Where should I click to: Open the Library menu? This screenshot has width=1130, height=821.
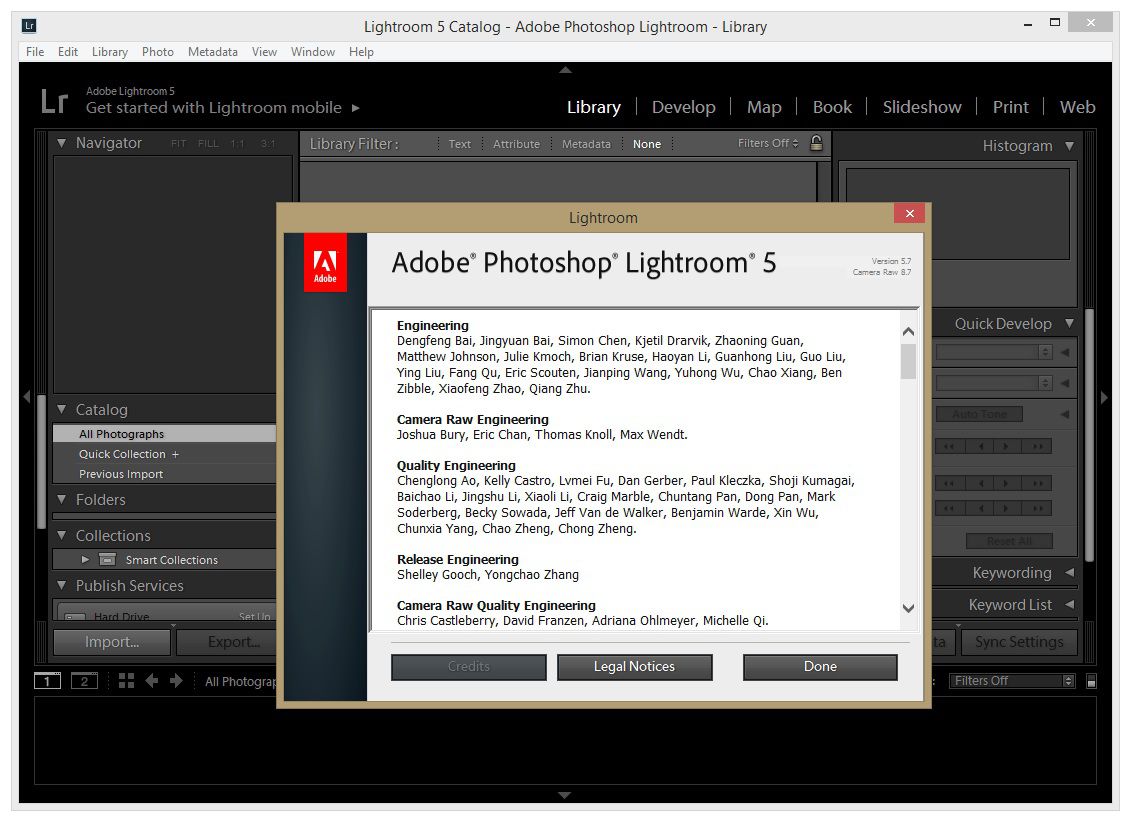(x=110, y=52)
